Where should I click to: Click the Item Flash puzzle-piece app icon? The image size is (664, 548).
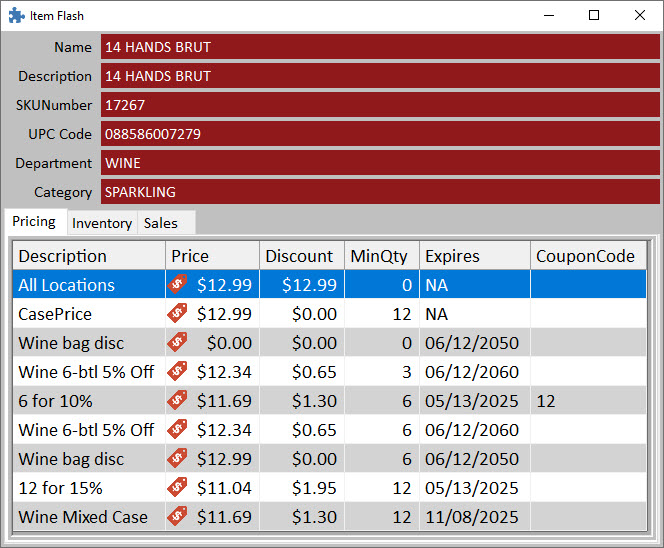click(16, 16)
